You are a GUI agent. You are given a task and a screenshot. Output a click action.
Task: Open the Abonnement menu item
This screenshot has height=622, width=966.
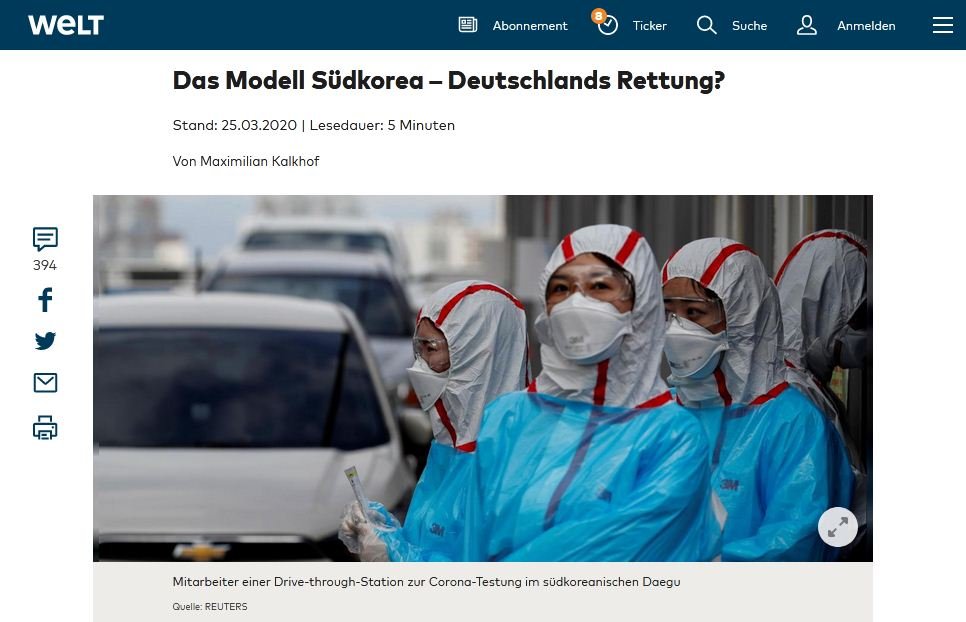[530, 26]
